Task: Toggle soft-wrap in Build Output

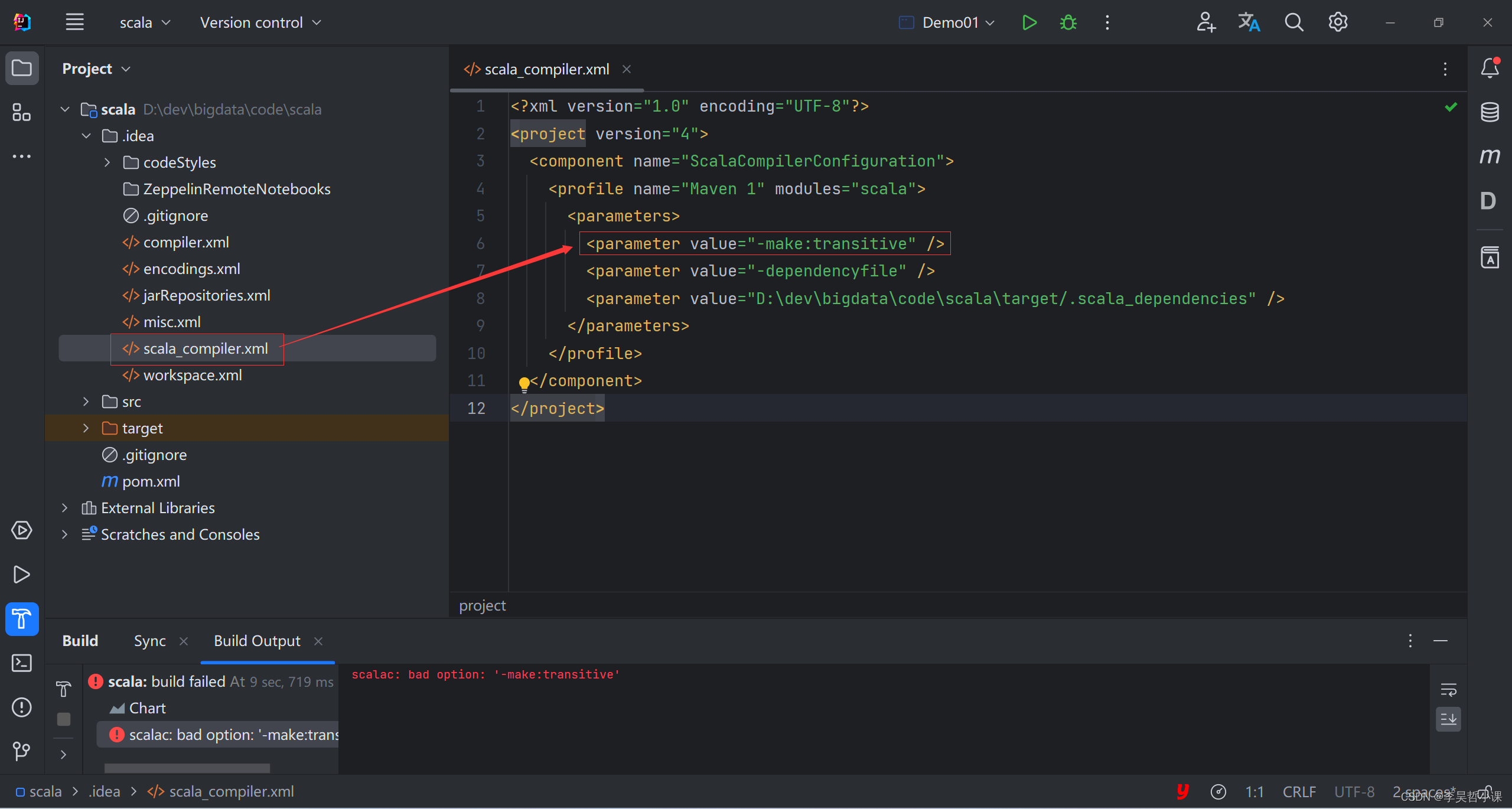Action: [x=1448, y=689]
